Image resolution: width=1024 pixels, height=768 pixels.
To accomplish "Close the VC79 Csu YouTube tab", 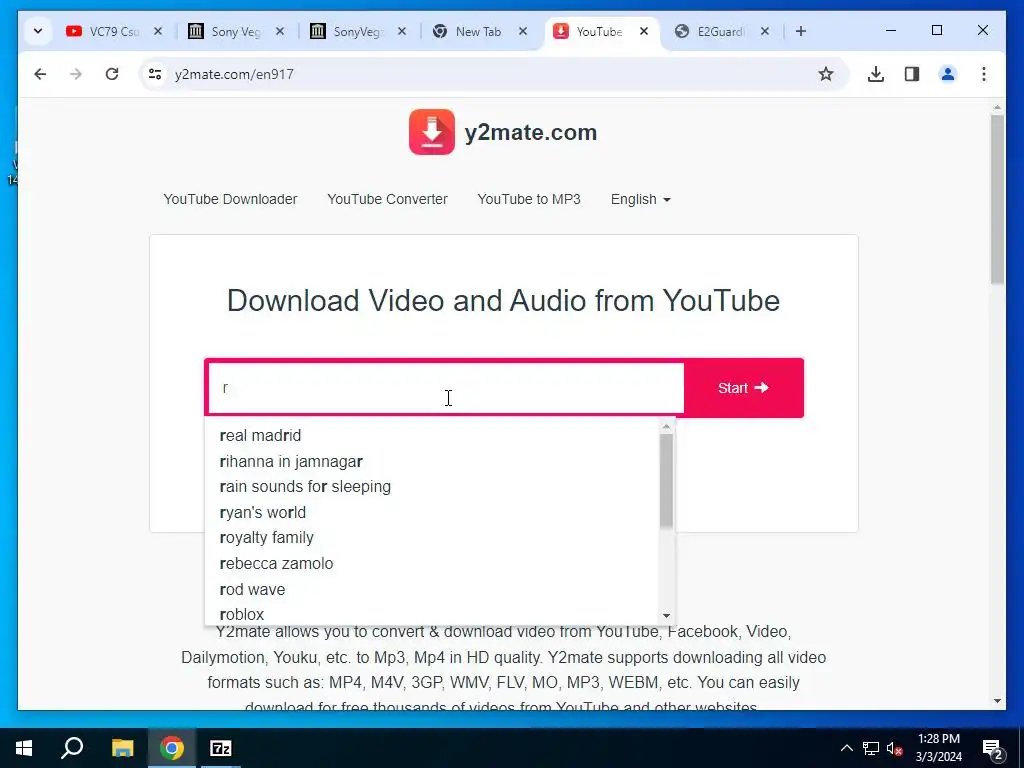I will (157, 31).
